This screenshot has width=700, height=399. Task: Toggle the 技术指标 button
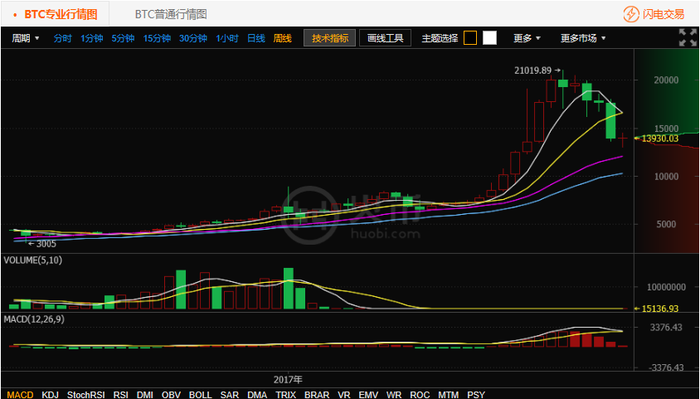pyautogui.click(x=330, y=38)
